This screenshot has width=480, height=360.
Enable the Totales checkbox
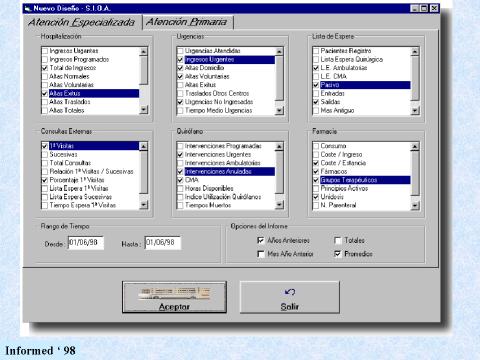click(x=338, y=240)
